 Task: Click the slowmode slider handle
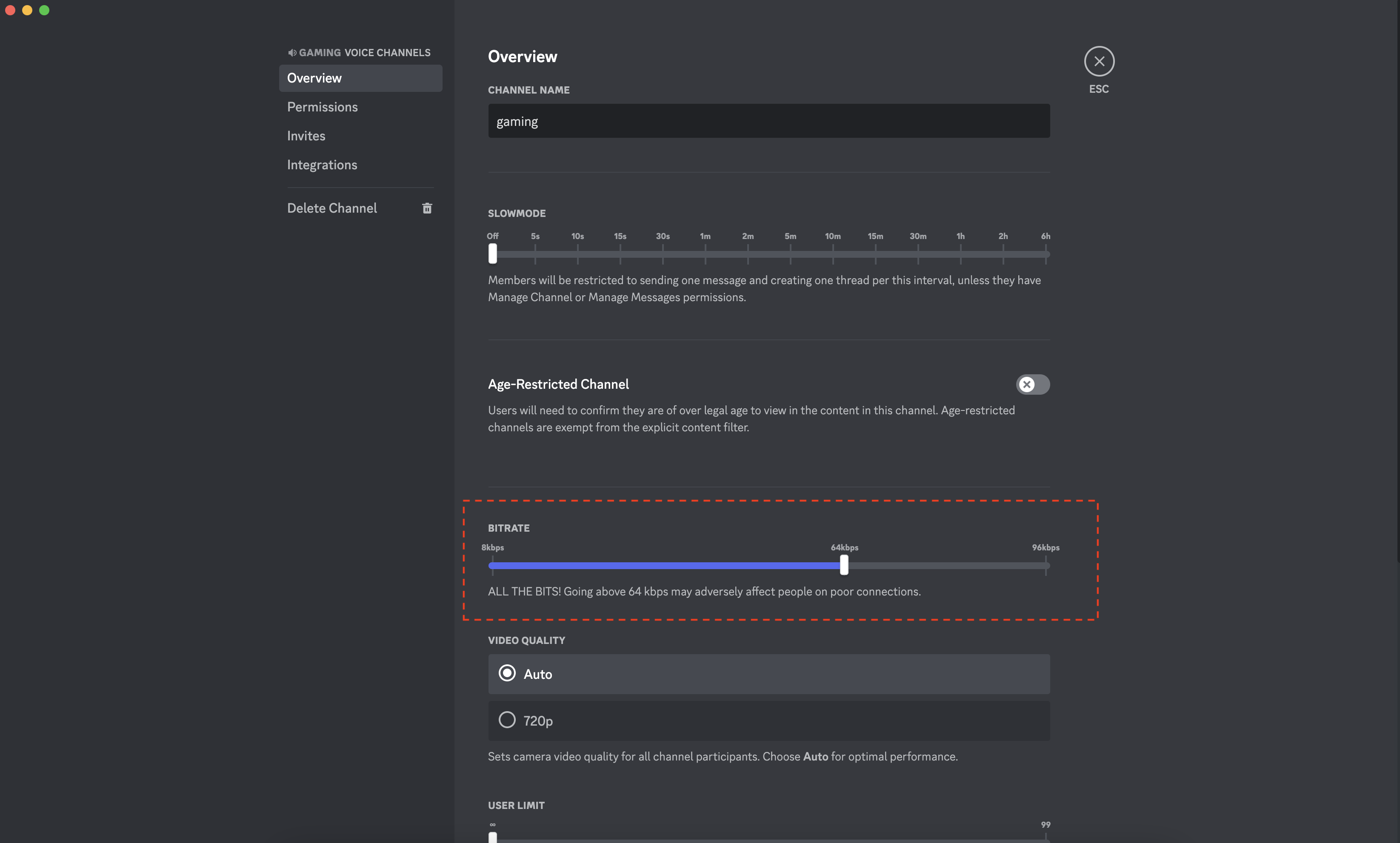click(492, 254)
